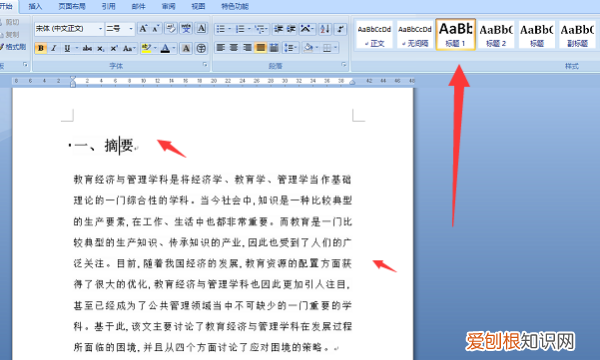Open the Font dialog launcher
600x360 pixels.
pos(205,65)
